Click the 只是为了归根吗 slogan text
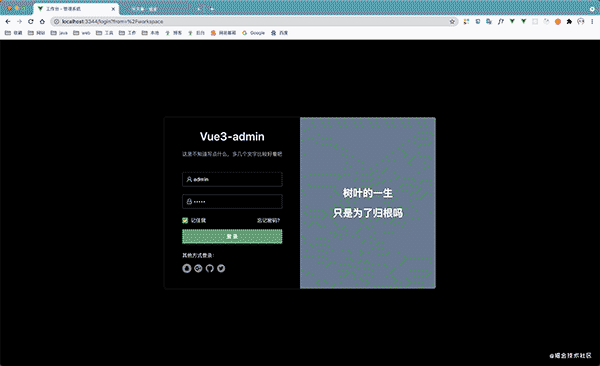Image resolution: width=600 pixels, height=366 pixels. click(368, 213)
